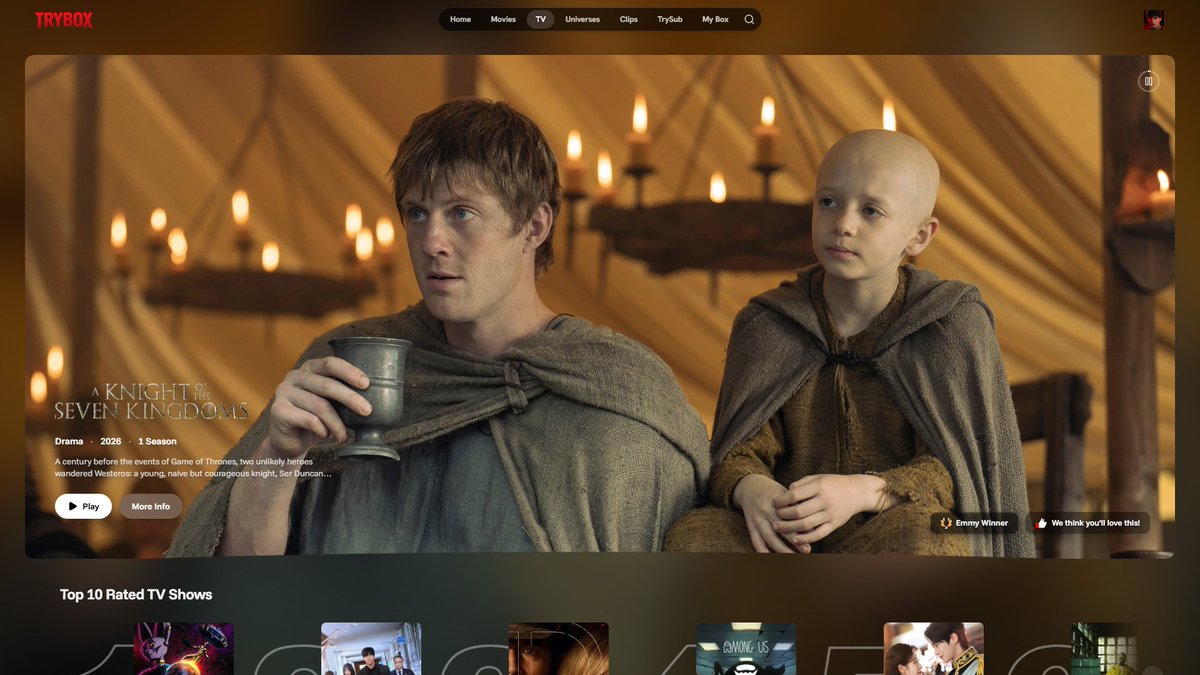
Task: Open the Home tab
Action: tap(460, 19)
